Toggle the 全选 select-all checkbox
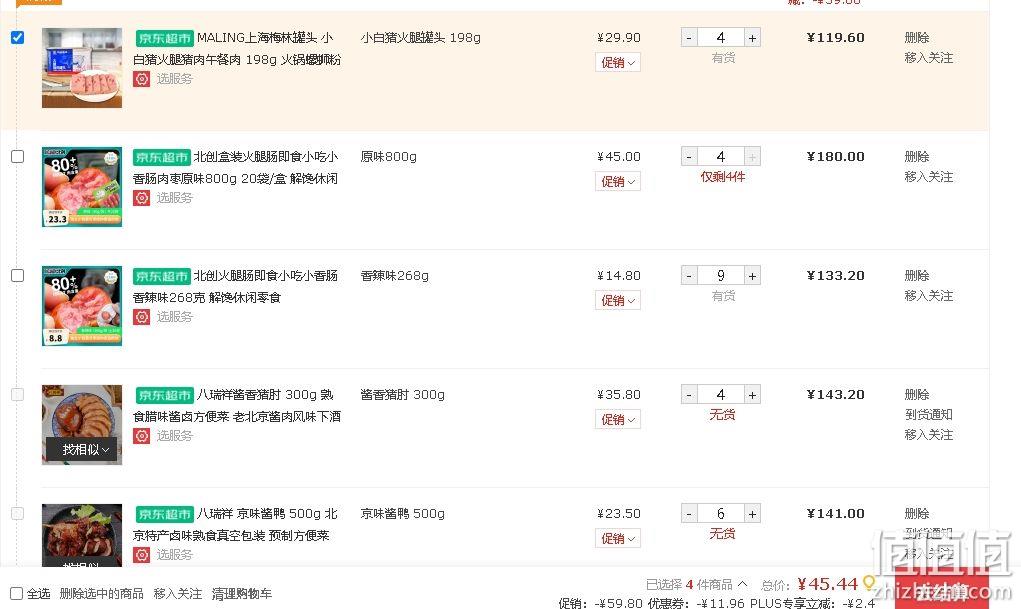1021x609 pixels. pos(17,593)
